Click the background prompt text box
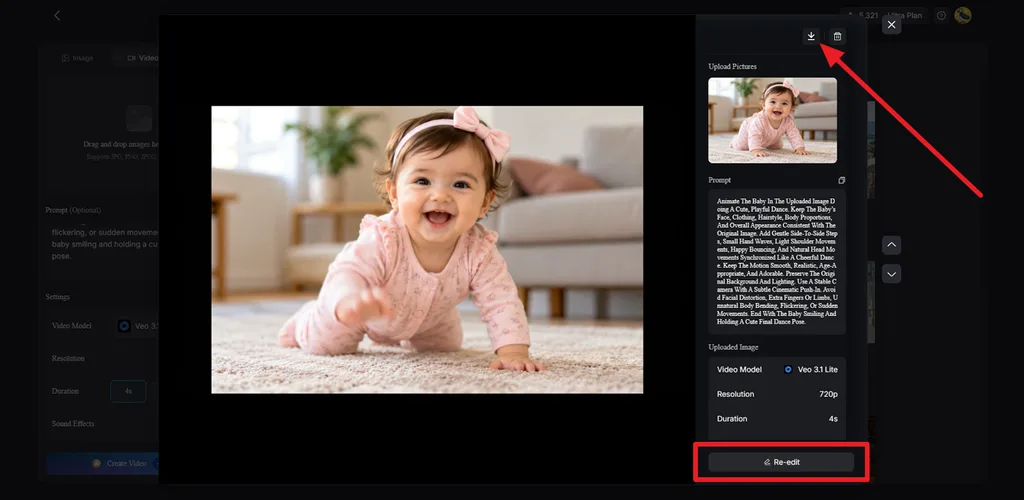The width and height of the screenshot is (1024, 500). pyautogui.click(x=103, y=244)
